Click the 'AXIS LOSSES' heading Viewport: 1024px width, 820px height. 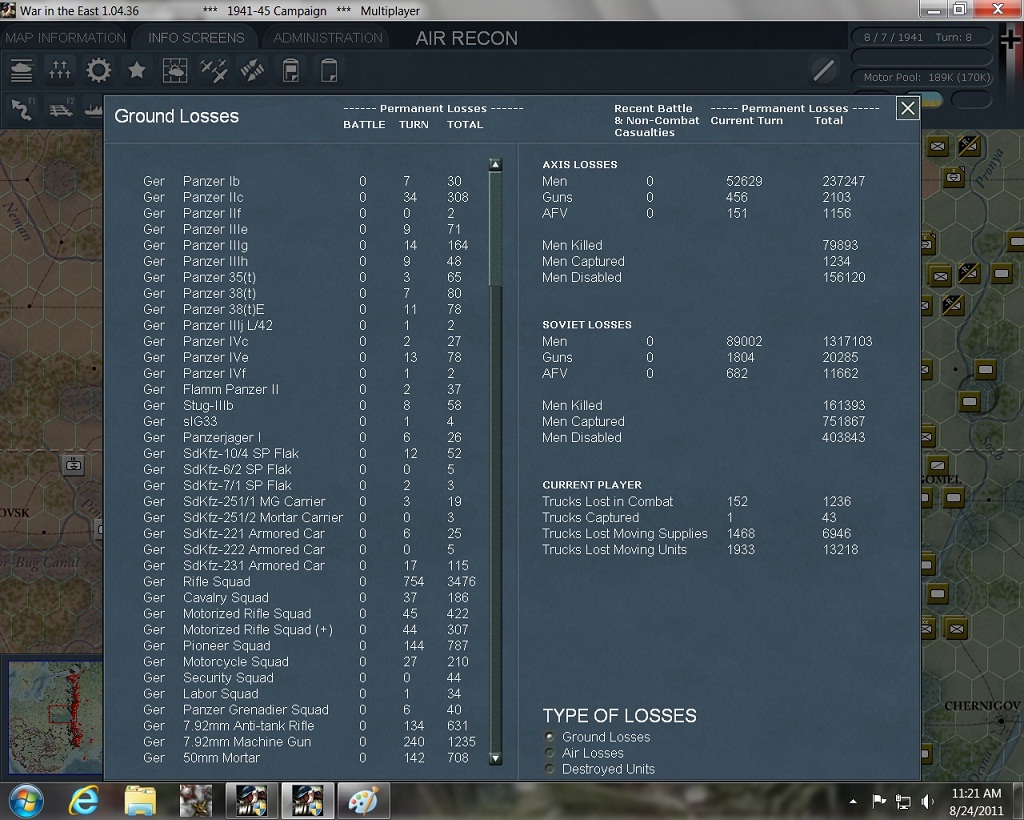click(x=580, y=165)
